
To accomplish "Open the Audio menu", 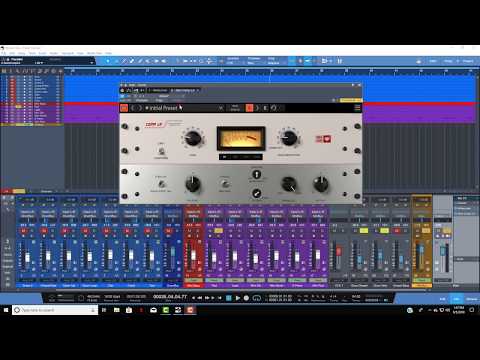I will point(54,53).
